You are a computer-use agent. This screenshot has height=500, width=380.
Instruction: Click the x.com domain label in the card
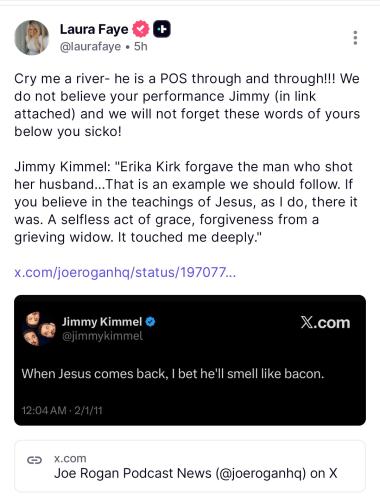[70, 458]
